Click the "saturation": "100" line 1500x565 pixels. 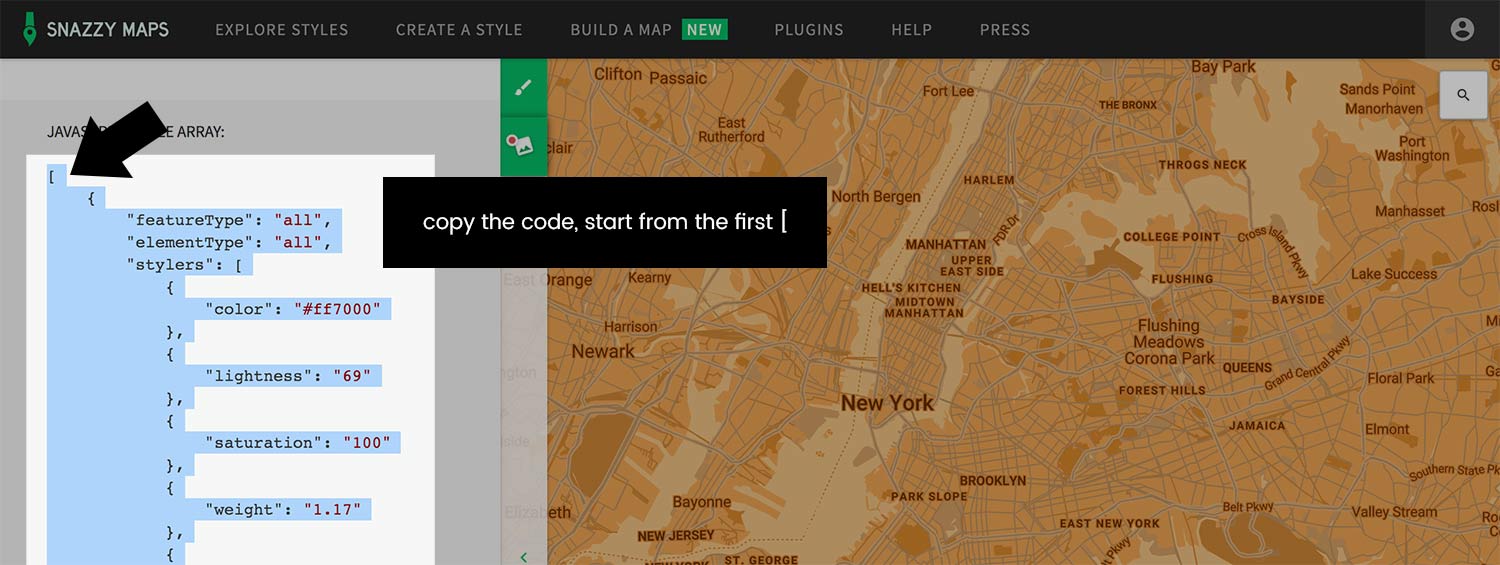(297, 442)
